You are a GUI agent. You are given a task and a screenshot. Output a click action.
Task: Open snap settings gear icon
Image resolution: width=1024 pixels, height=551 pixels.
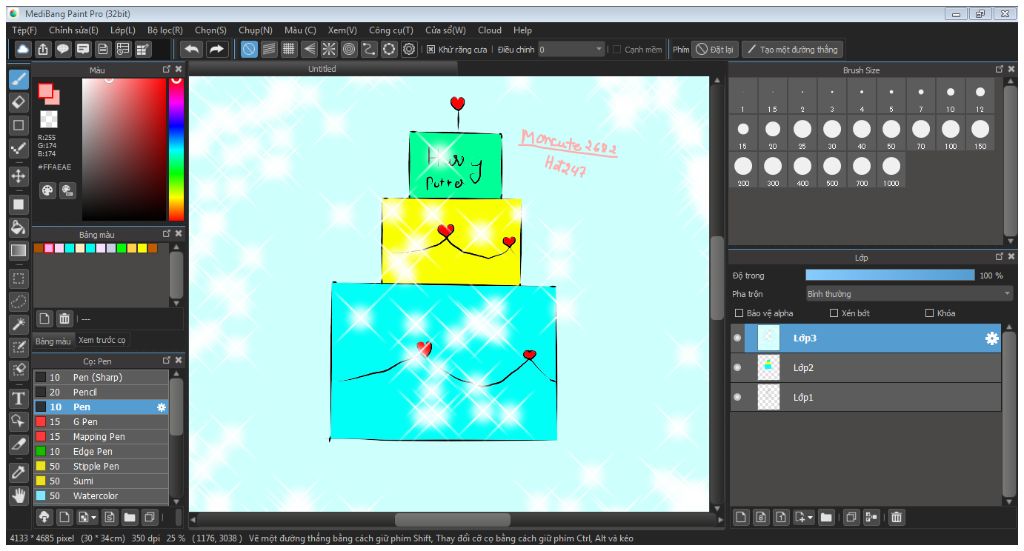(409, 50)
